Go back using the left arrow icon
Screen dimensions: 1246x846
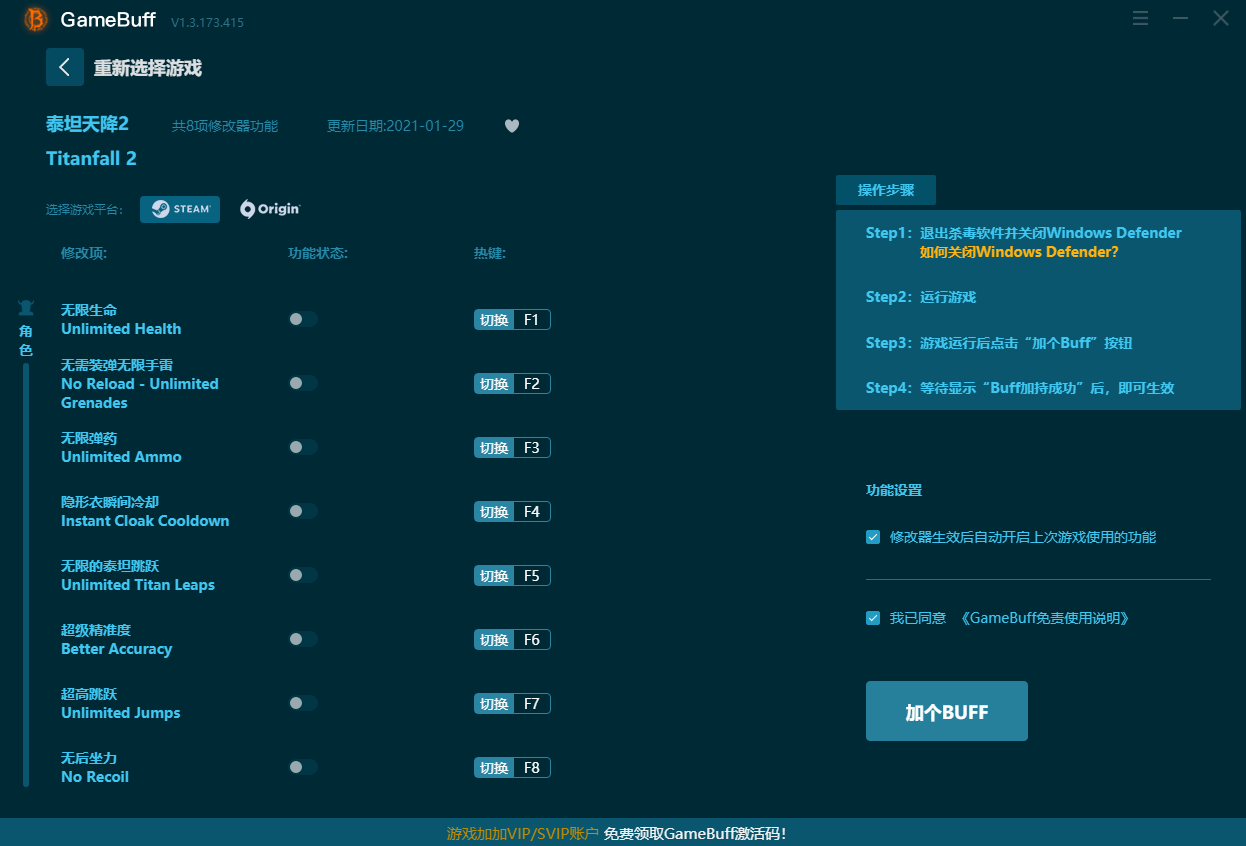[65, 67]
